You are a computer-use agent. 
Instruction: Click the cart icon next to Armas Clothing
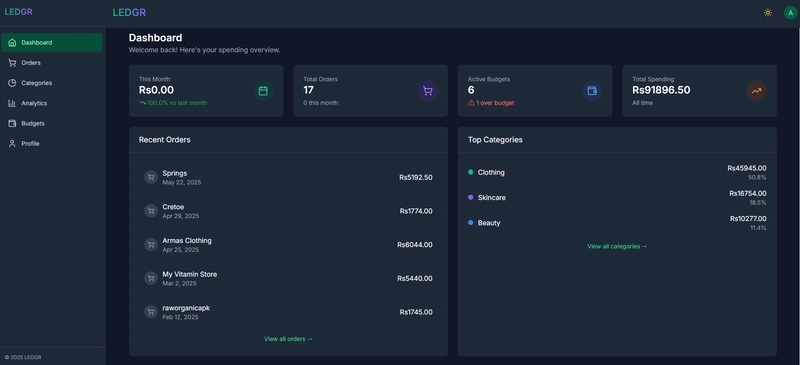point(151,245)
